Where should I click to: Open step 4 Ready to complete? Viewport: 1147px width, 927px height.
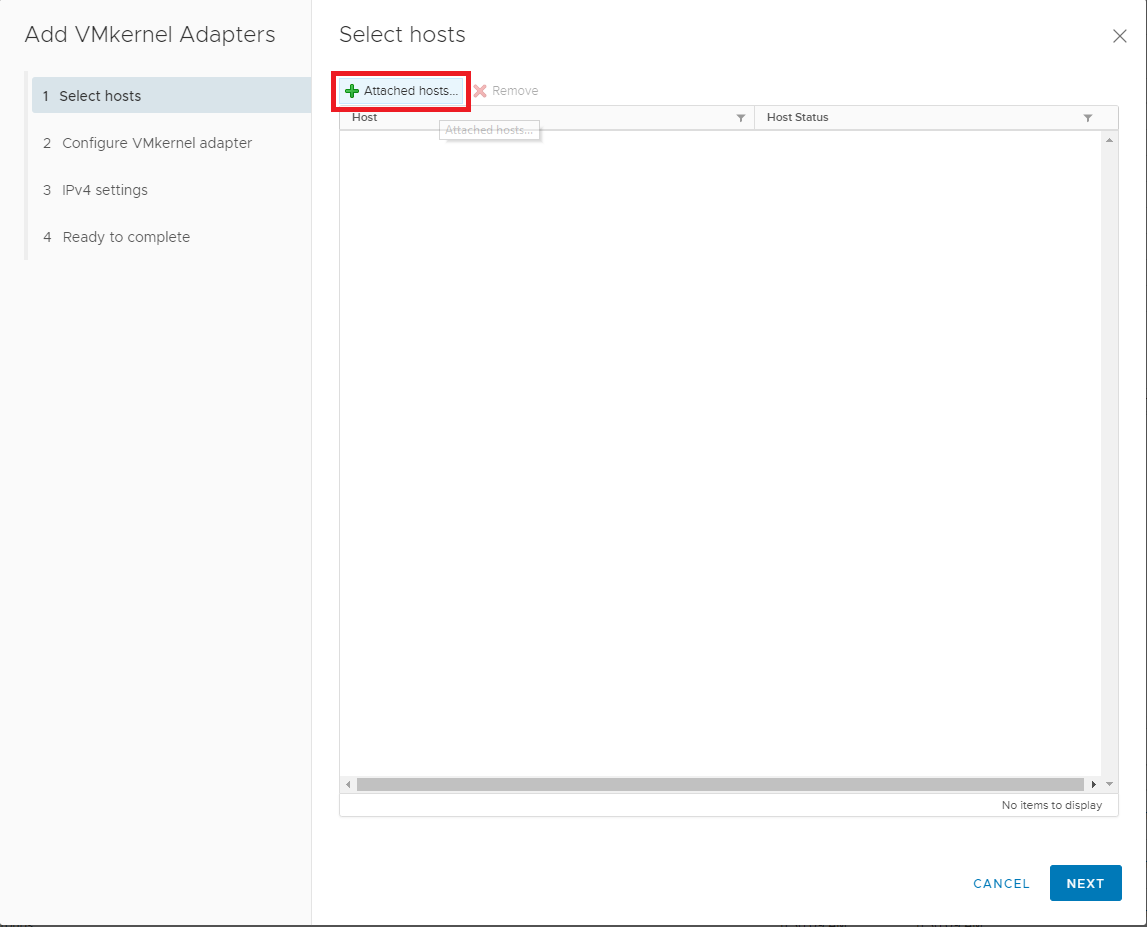[x=126, y=237]
